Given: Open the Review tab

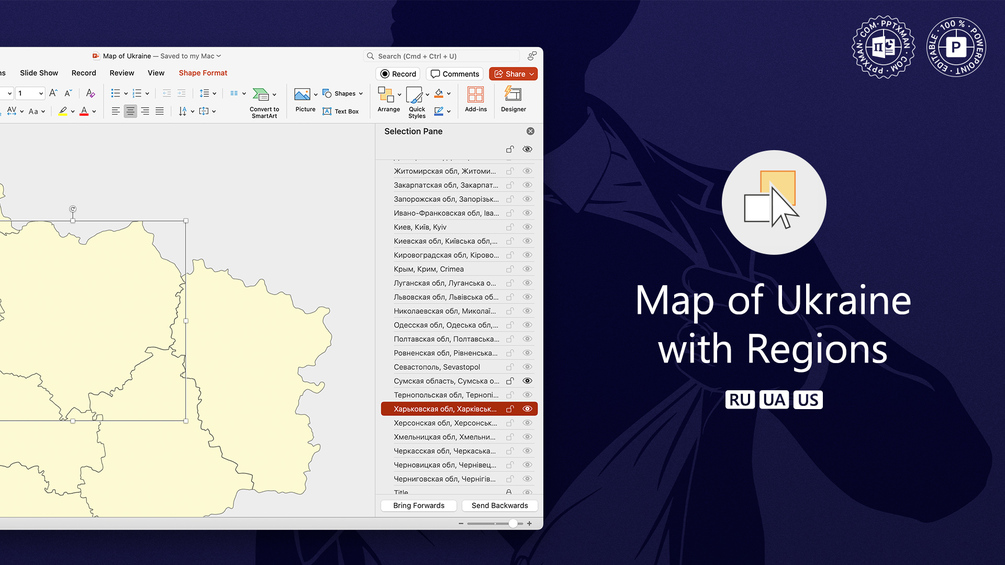Looking at the screenshot, I should (x=122, y=73).
